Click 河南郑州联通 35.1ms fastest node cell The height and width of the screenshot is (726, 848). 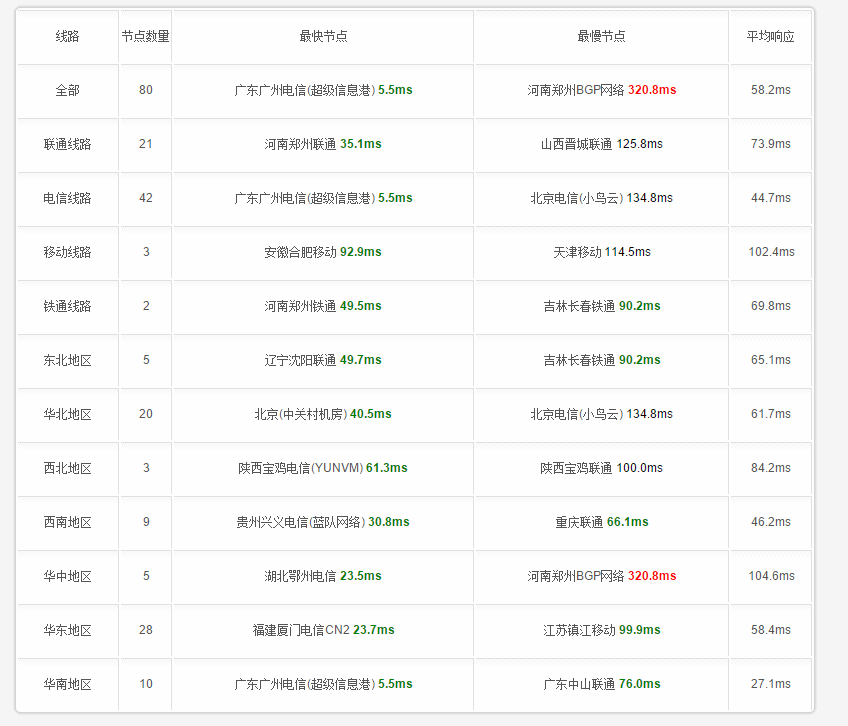coord(323,144)
